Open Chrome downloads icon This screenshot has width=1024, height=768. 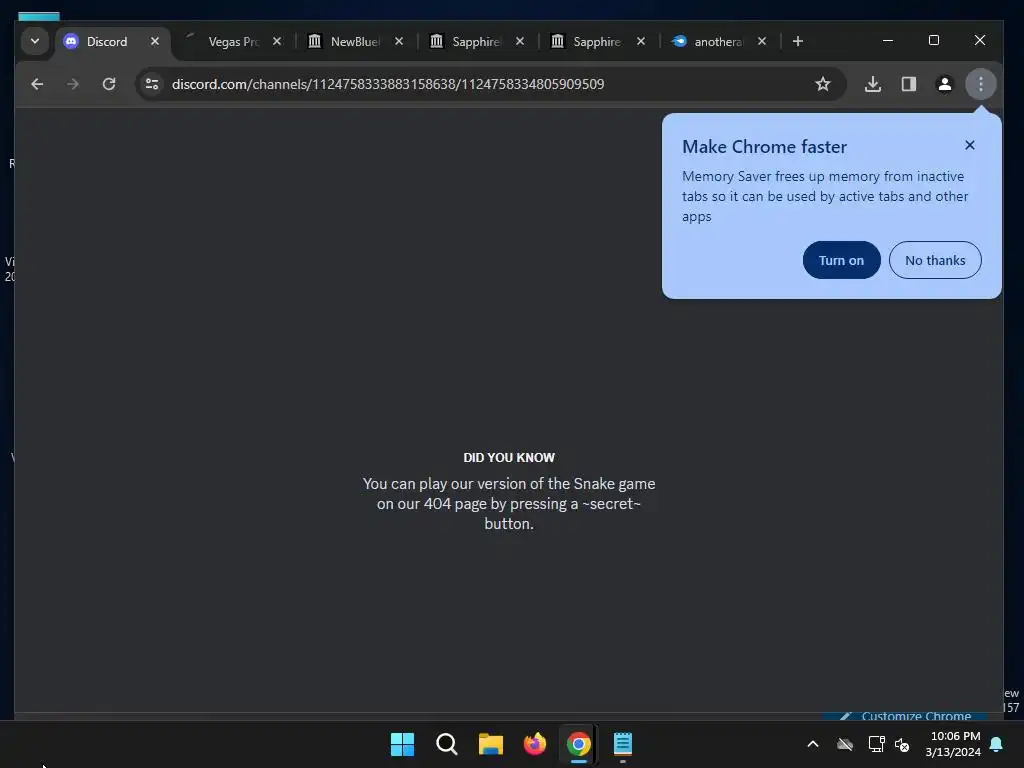(x=872, y=84)
